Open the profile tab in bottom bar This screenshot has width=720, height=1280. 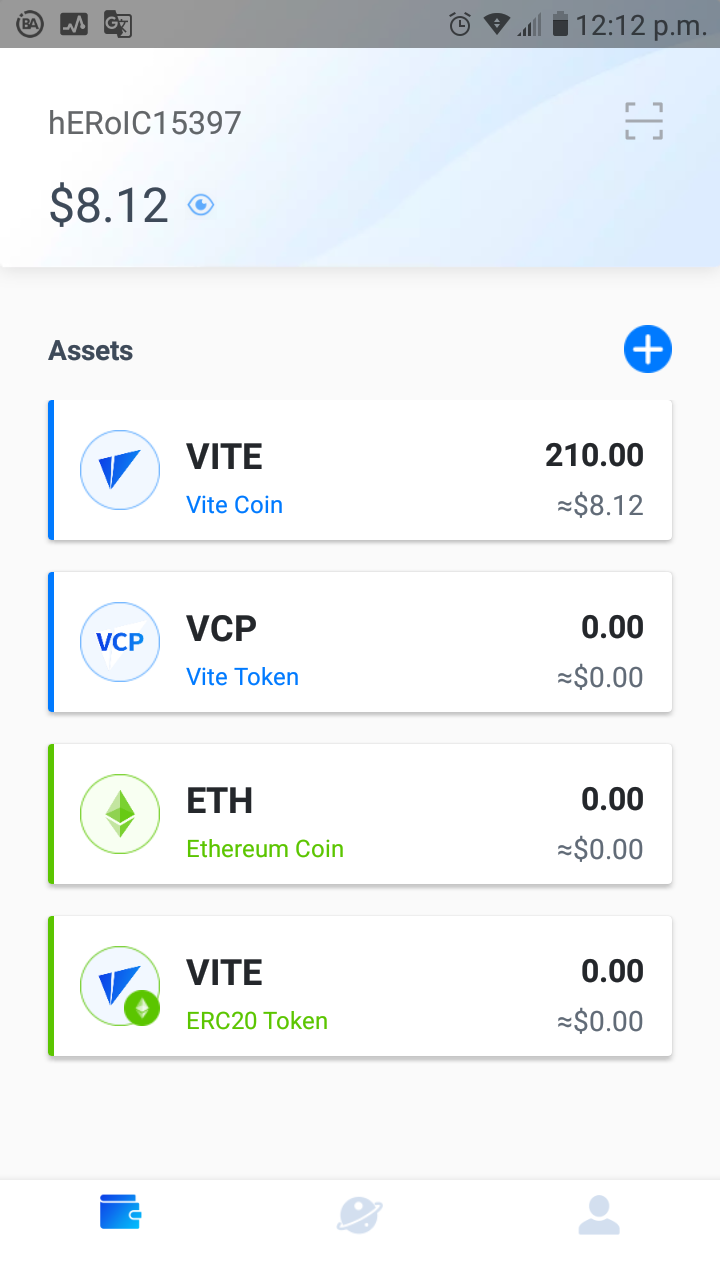pyautogui.click(x=599, y=1214)
